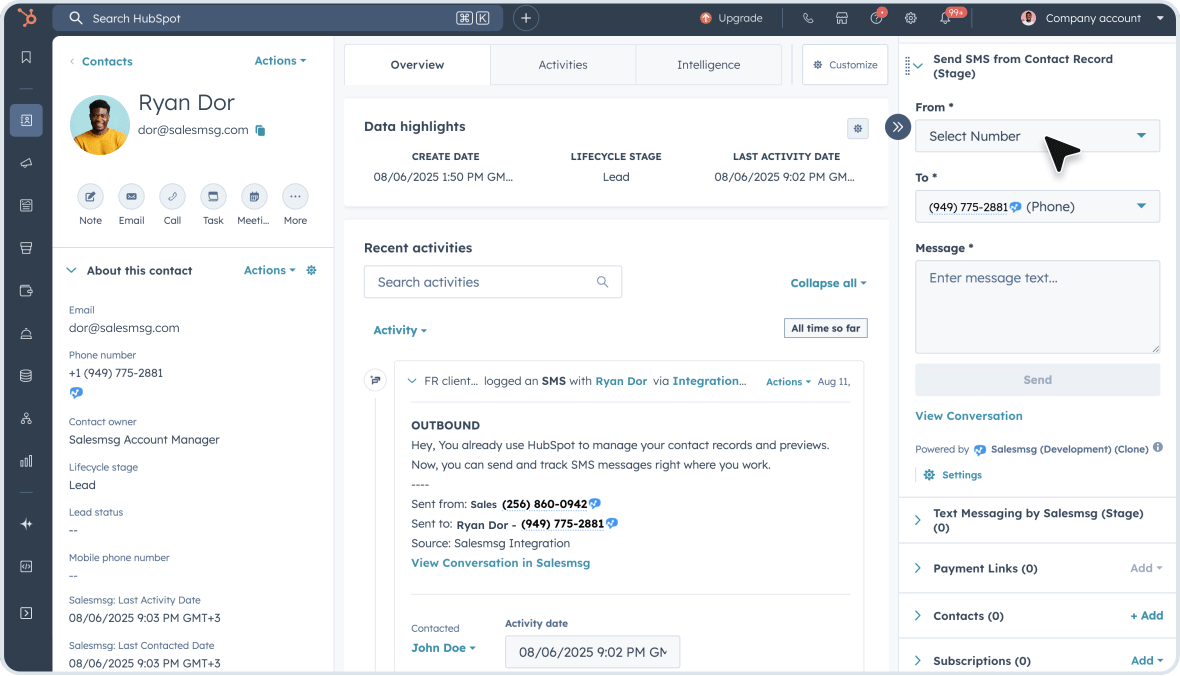Screen dimensions: 1180x676
Task: Create a Note for the contact
Action: click(x=90, y=196)
